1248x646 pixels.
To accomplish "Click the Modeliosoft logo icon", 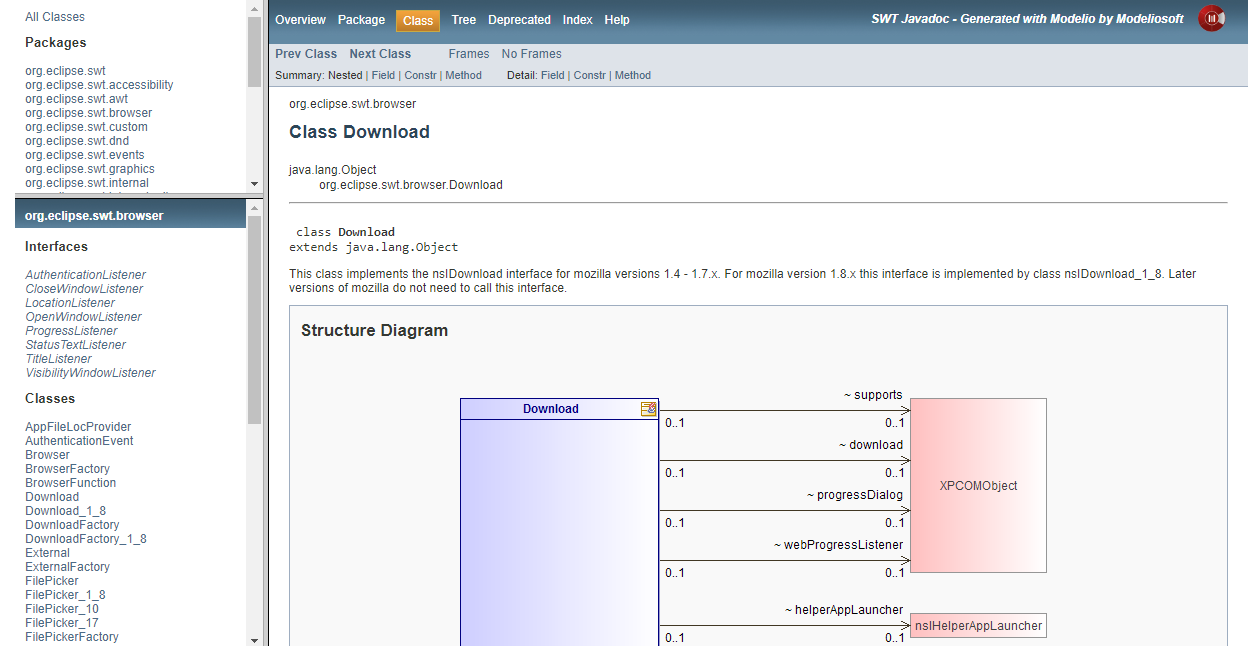I will click(x=1212, y=19).
